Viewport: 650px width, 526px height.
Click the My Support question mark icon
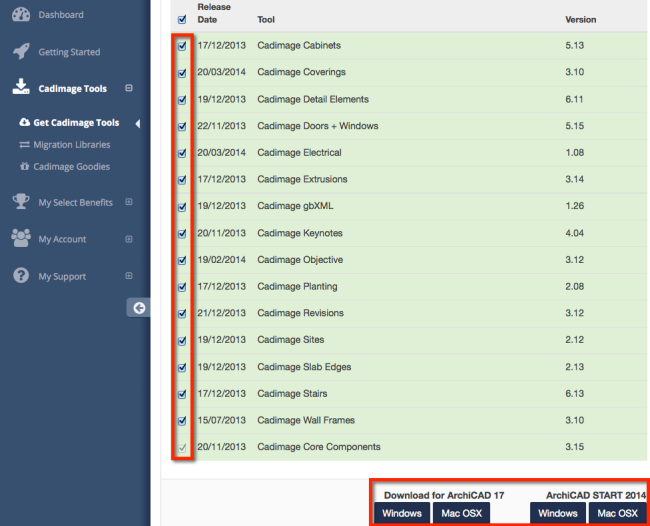click(21, 275)
